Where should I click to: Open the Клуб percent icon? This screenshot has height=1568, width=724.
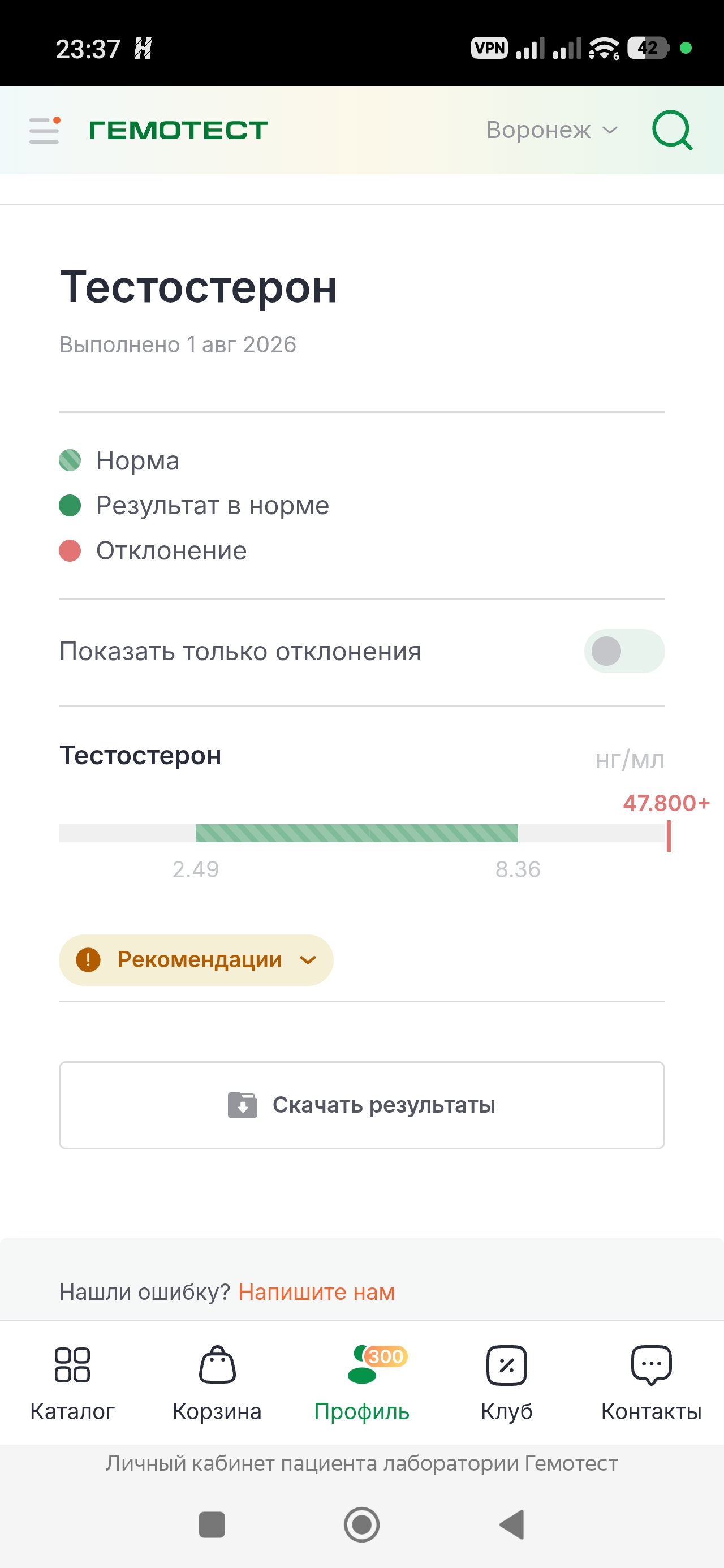click(506, 1365)
